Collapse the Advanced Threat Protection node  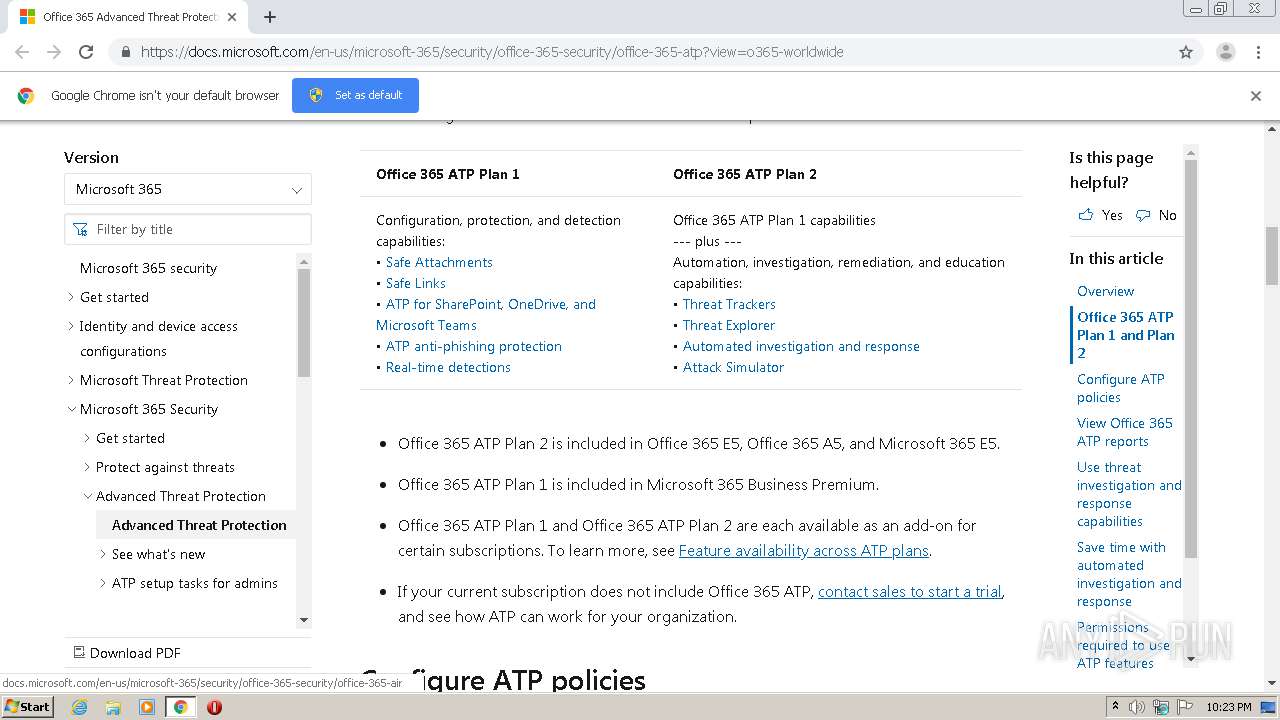87,496
